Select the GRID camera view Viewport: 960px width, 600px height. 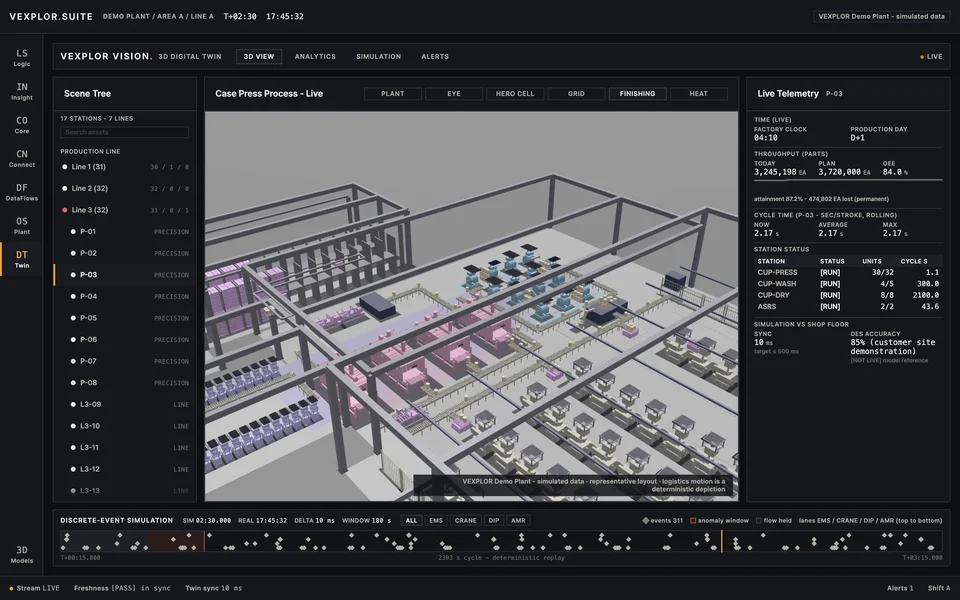[x=576, y=94]
